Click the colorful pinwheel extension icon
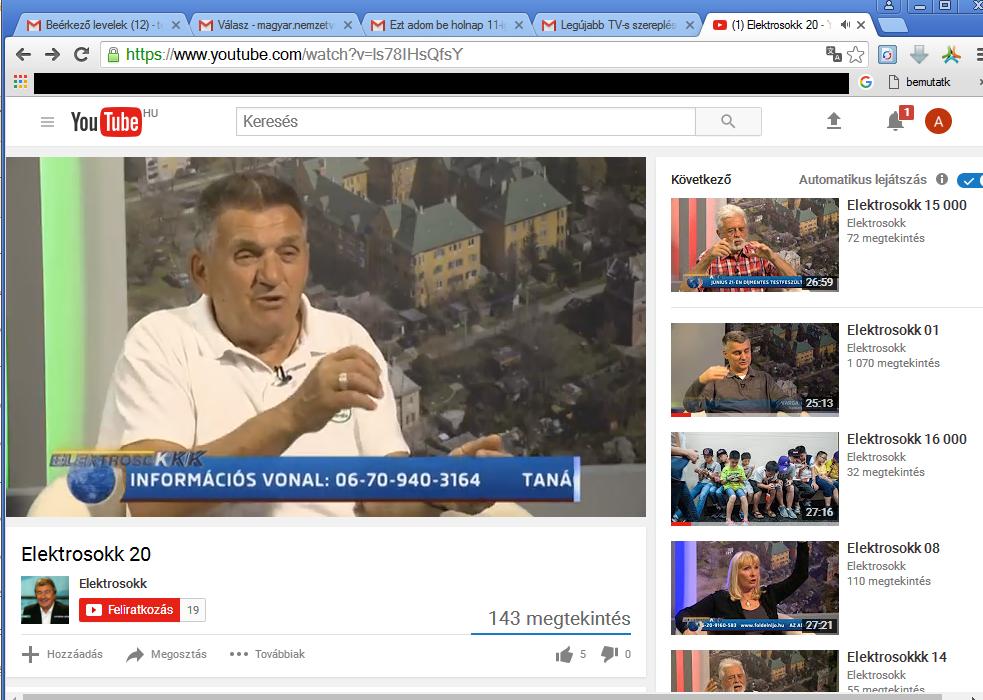Screen dimensions: 983x700 tap(951, 55)
